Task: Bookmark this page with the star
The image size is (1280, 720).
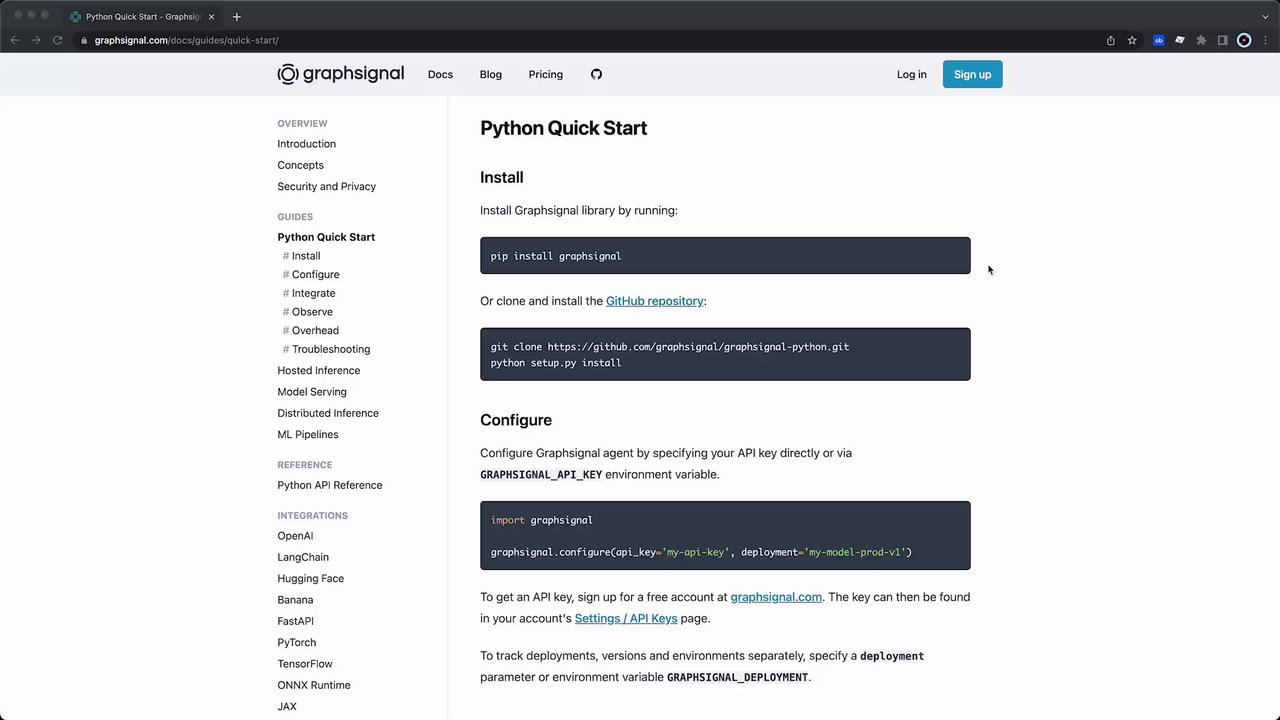Action: pos(1132,40)
